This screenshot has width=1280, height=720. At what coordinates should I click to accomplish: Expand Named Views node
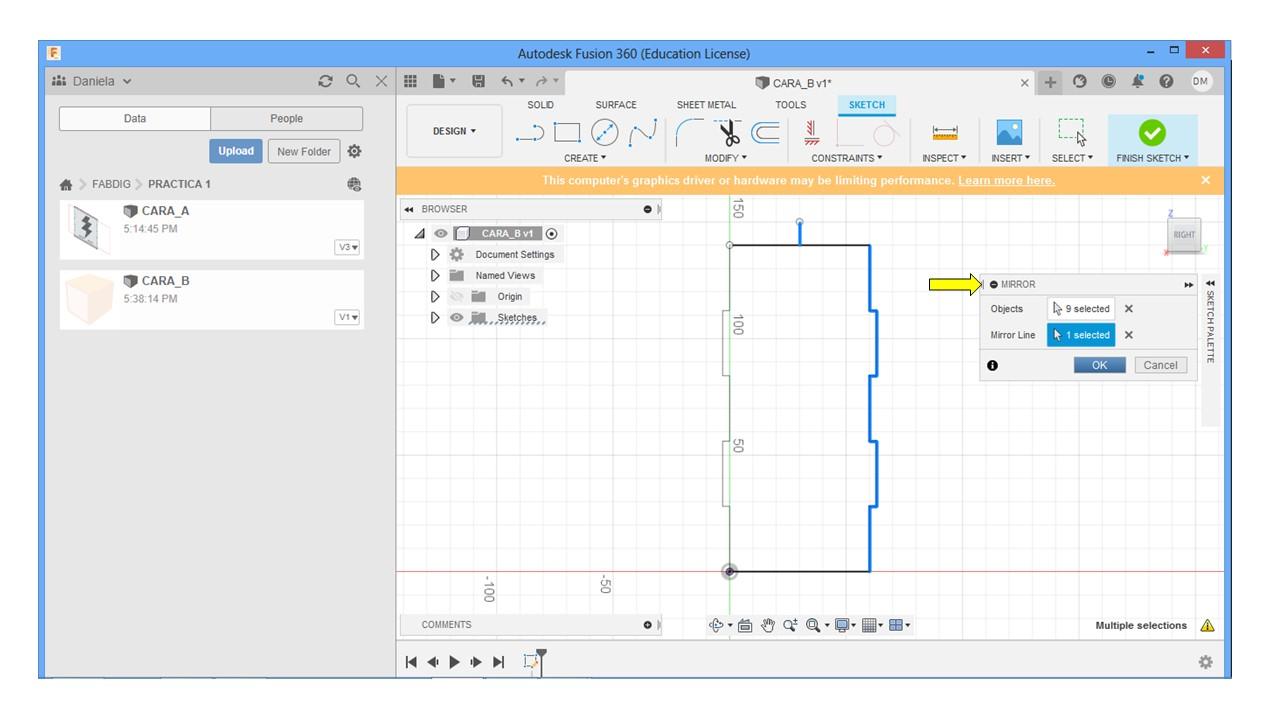(x=435, y=276)
